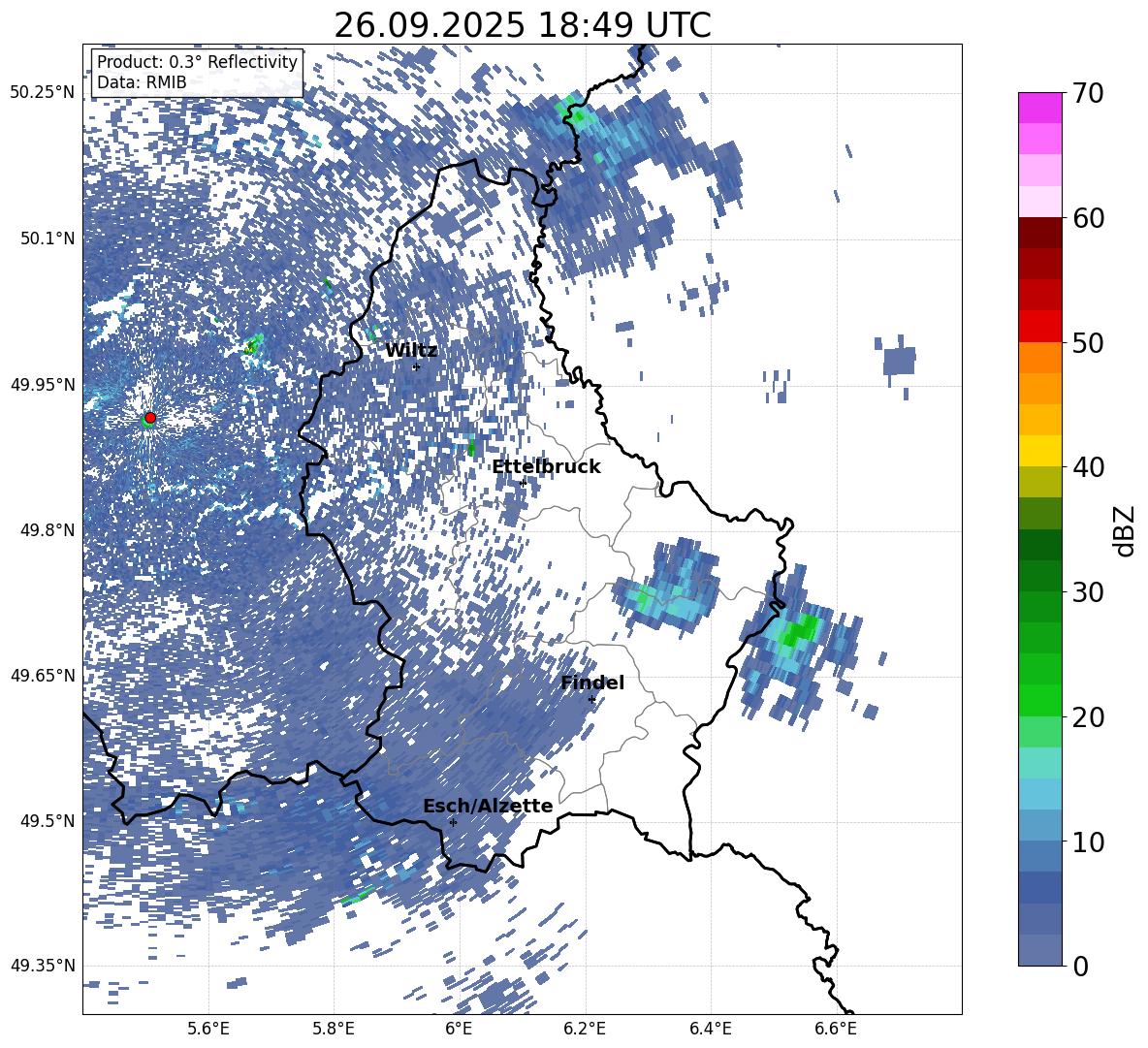Viewport: 1148px width, 1048px height.
Task: Click the 5.8°E longitude label
Action: click(x=334, y=1029)
